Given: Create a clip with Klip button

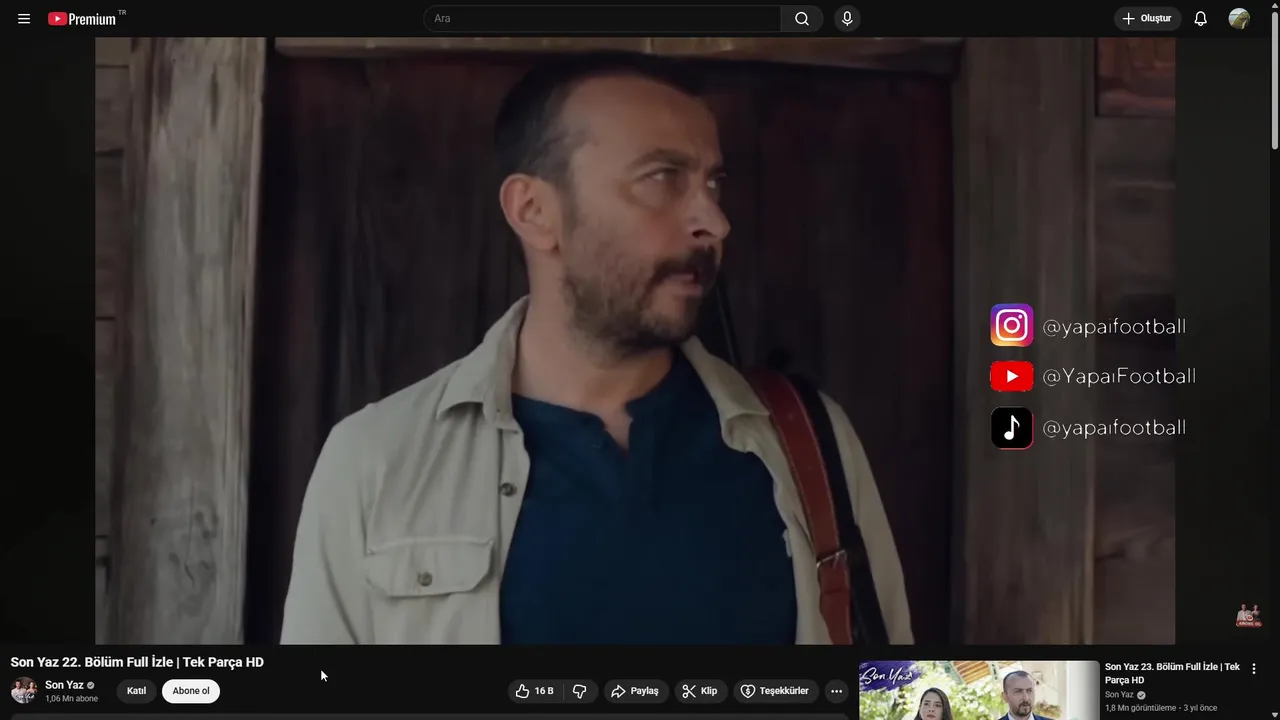Looking at the screenshot, I should (x=700, y=691).
